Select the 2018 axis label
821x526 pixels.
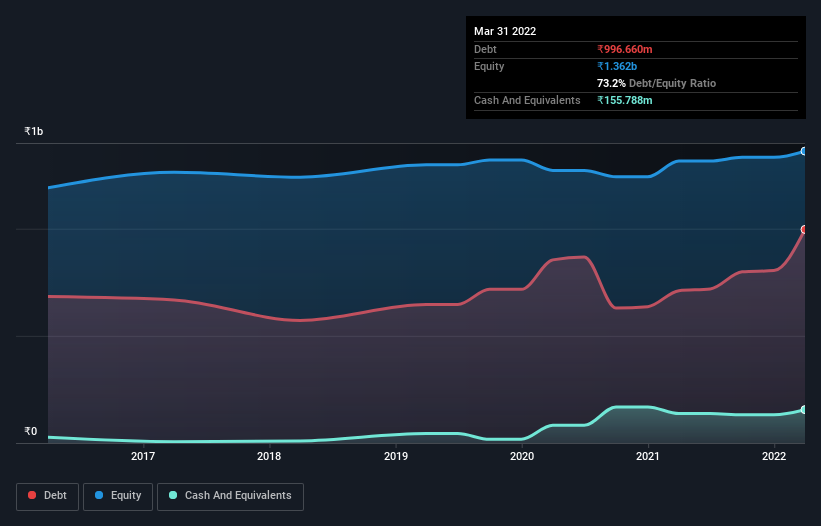coord(269,456)
